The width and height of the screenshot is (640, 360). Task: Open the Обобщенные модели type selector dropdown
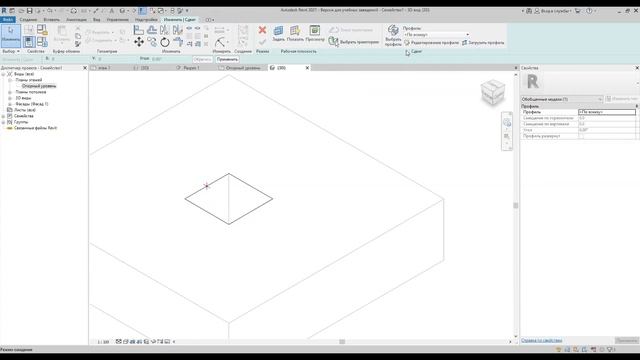(562, 99)
